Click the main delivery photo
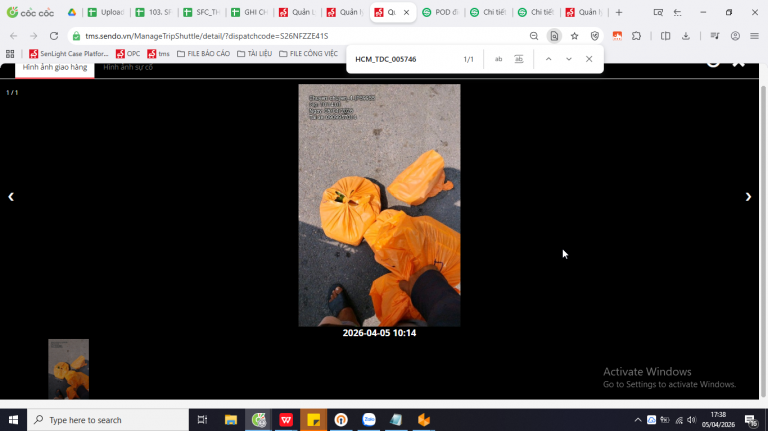 [380, 205]
